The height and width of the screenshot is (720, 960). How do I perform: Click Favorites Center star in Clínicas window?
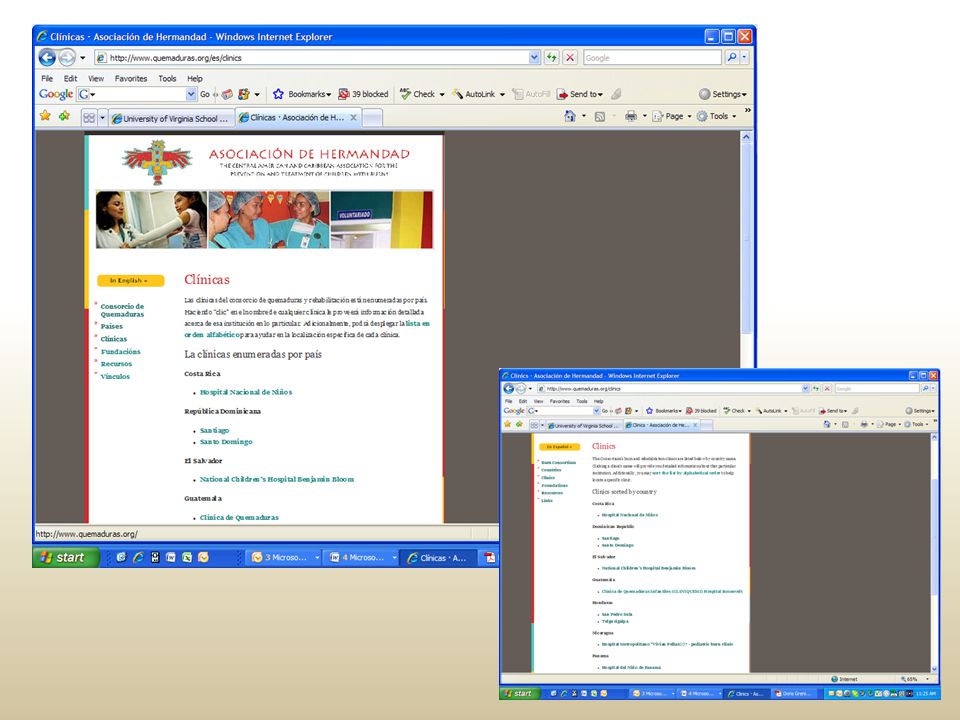tap(45, 116)
